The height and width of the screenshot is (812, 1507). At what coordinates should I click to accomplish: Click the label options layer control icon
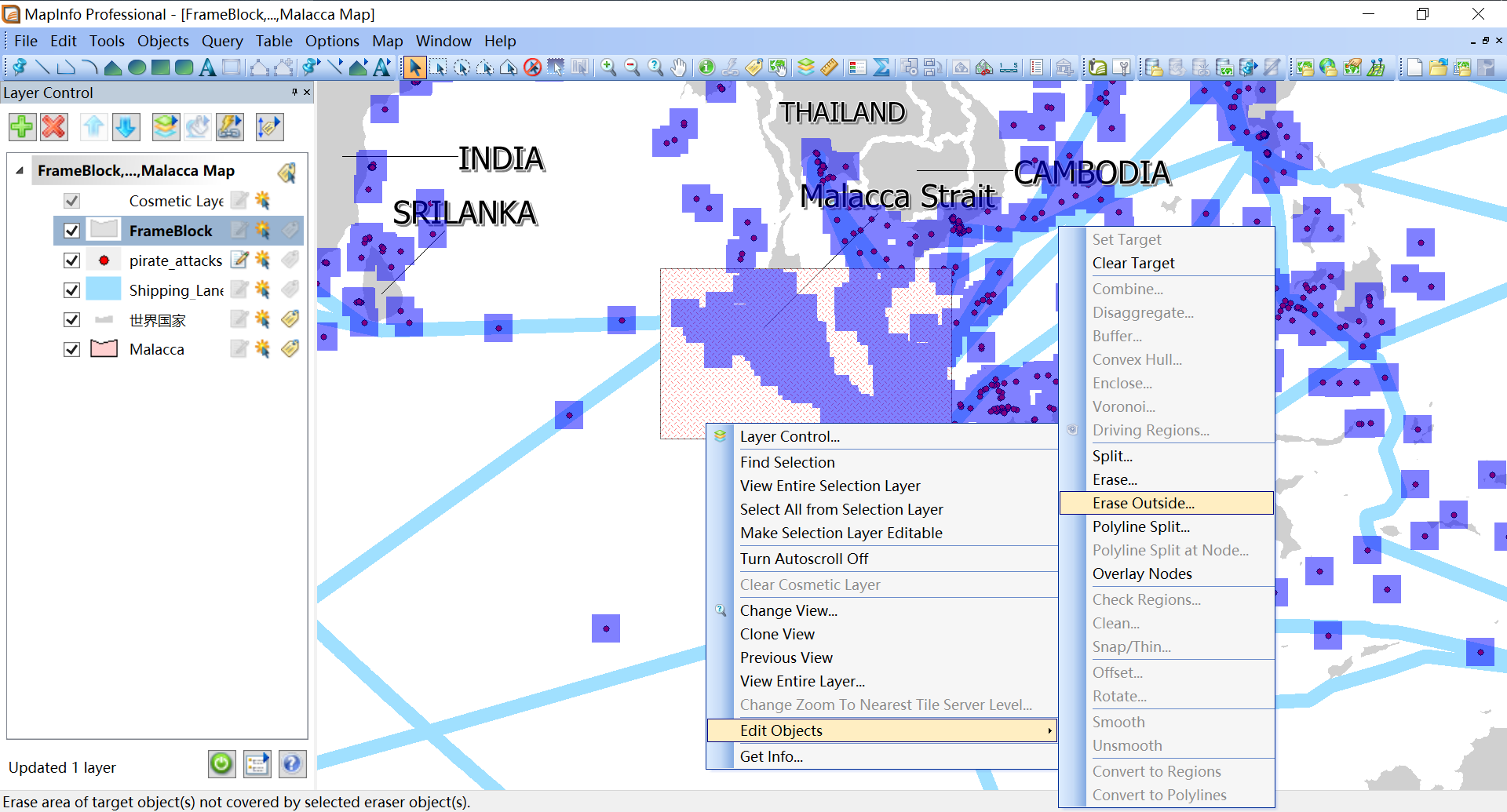(269, 126)
